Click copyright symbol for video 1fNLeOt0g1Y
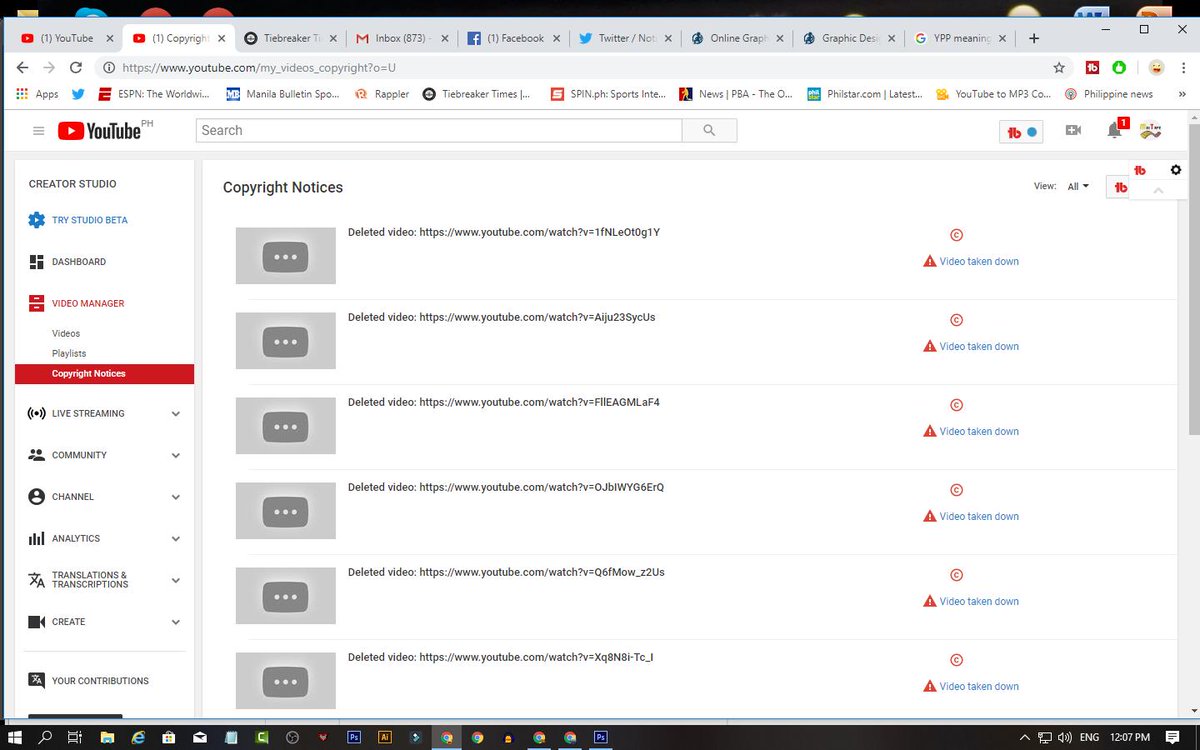1200x750 pixels. 956,236
